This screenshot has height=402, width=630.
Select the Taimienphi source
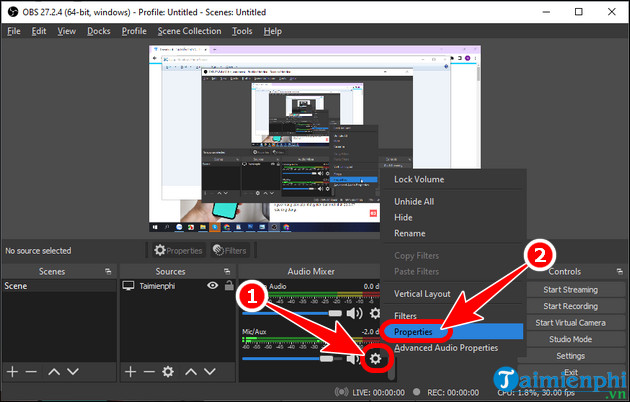157,286
